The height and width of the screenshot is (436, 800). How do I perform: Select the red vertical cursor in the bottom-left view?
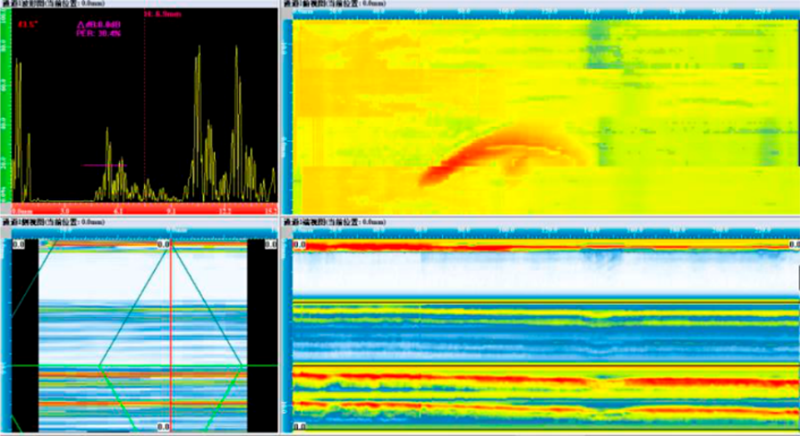(x=171, y=330)
